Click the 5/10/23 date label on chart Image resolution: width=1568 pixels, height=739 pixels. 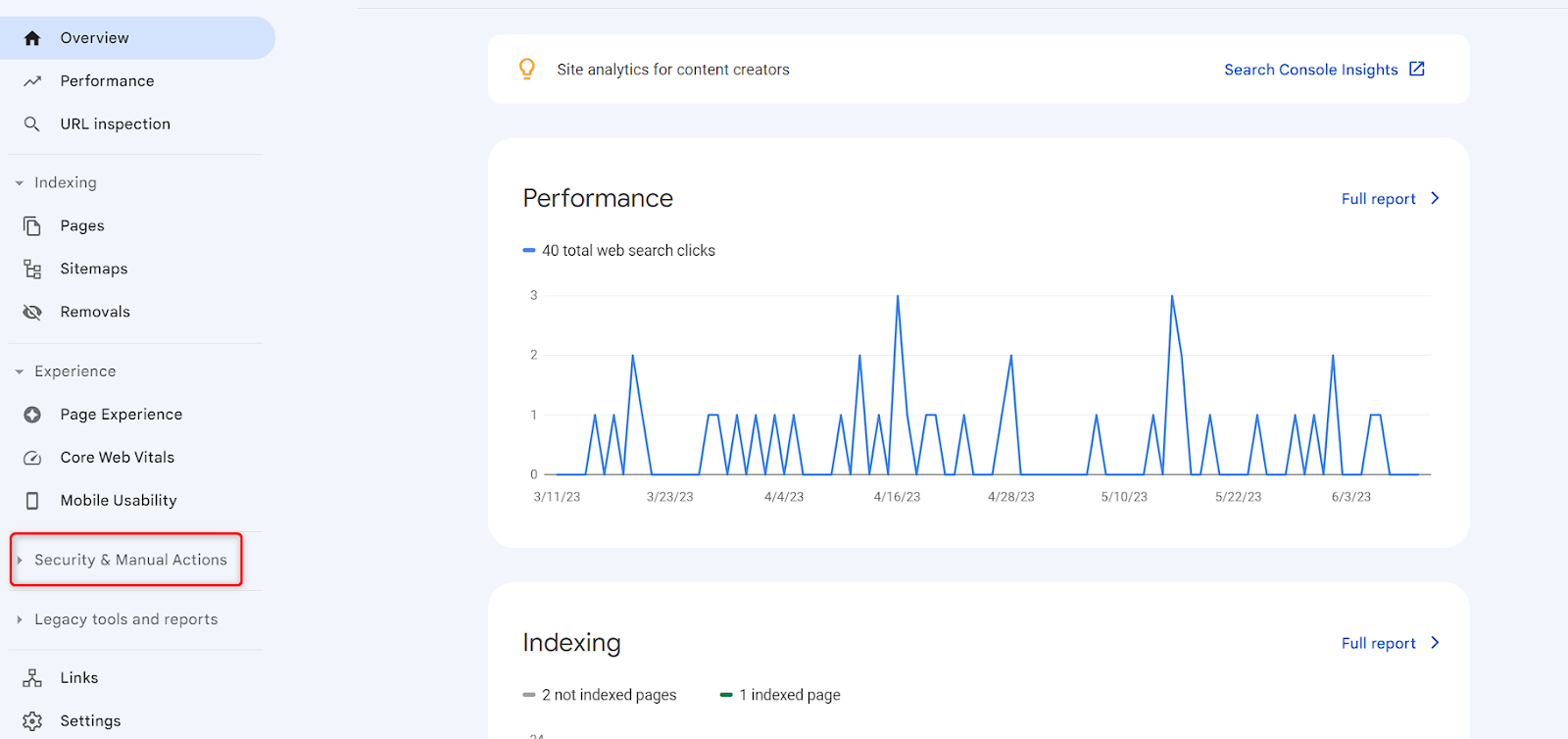1124,497
